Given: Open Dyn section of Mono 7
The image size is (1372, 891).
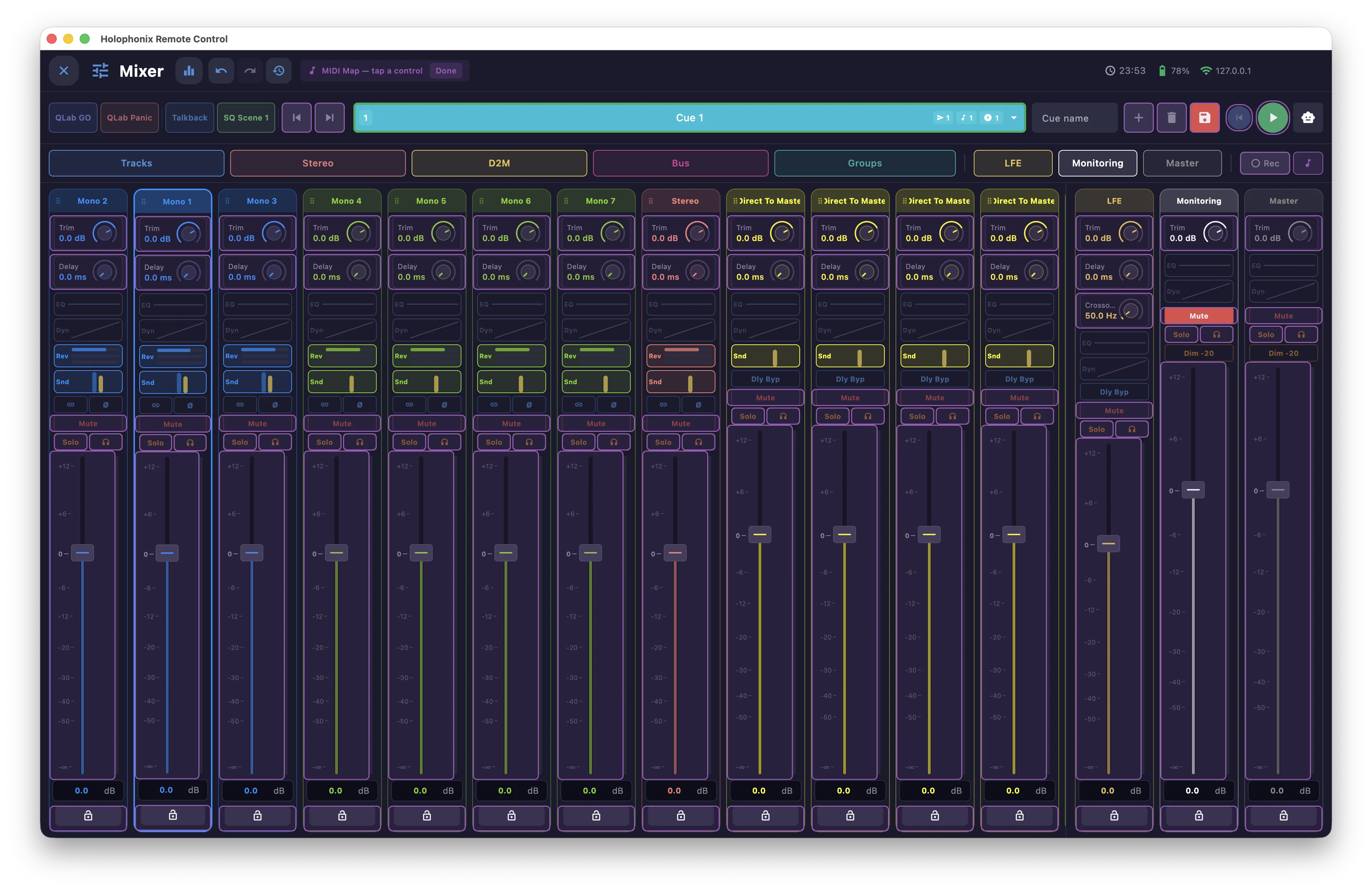Looking at the screenshot, I should click(596, 330).
